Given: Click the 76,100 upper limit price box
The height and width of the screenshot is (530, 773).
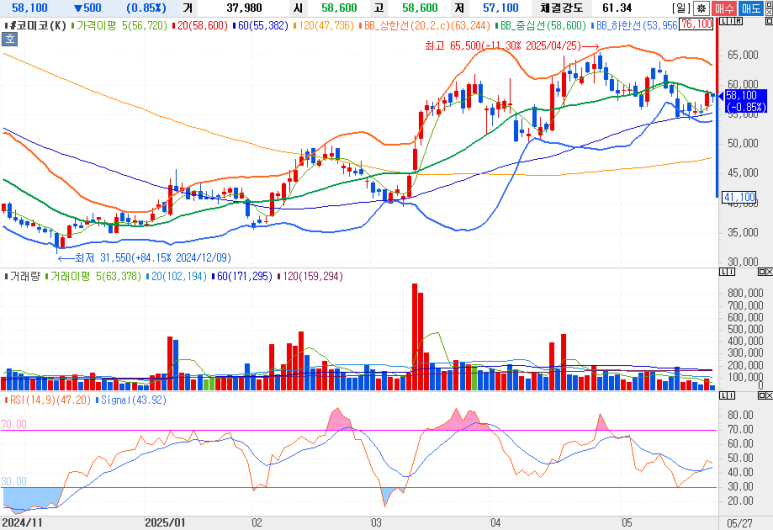Looking at the screenshot, I should pos(696,24).
